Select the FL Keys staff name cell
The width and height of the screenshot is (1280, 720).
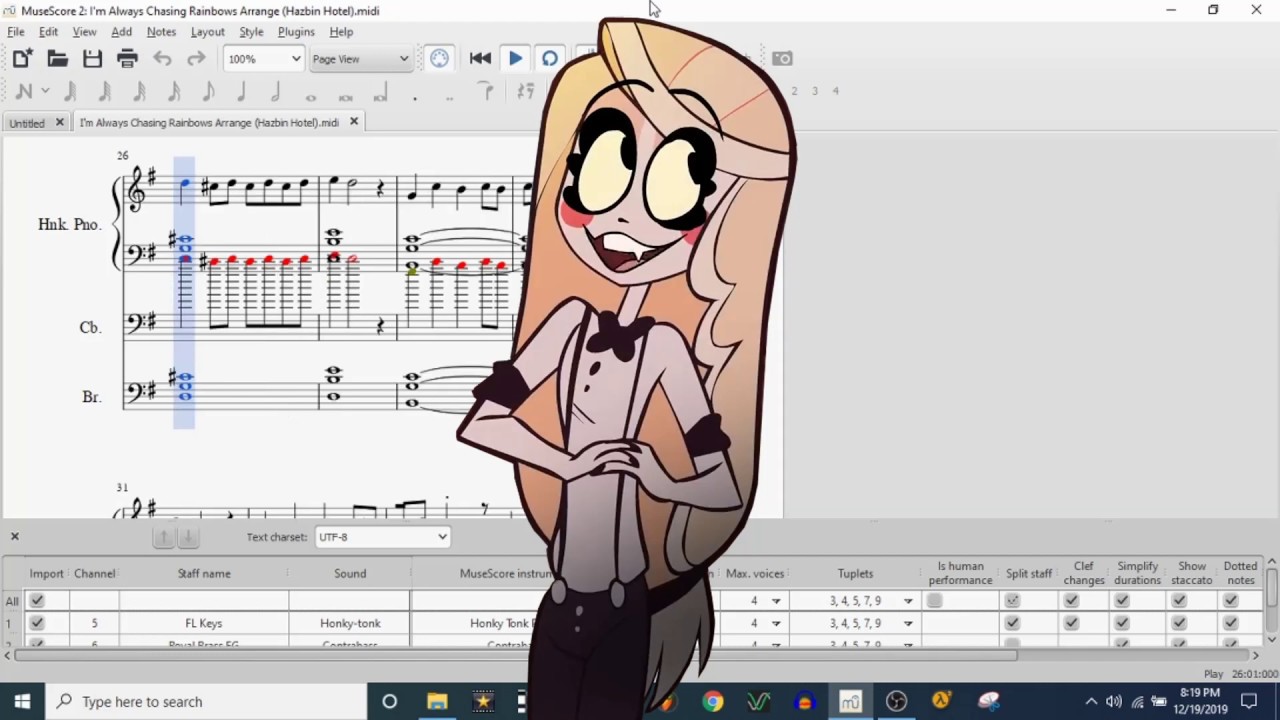(x=204, y=623)
